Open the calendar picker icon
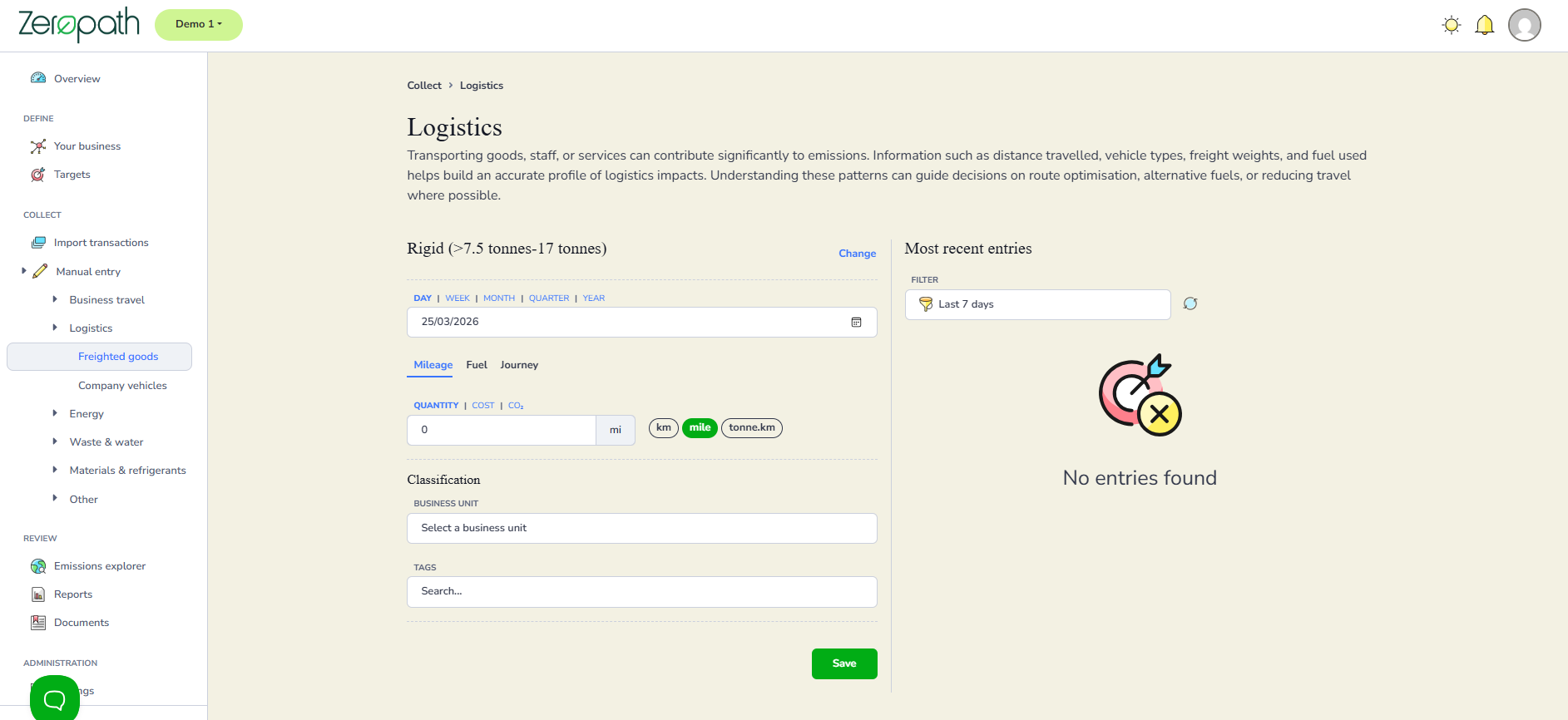 click(856, 323)
